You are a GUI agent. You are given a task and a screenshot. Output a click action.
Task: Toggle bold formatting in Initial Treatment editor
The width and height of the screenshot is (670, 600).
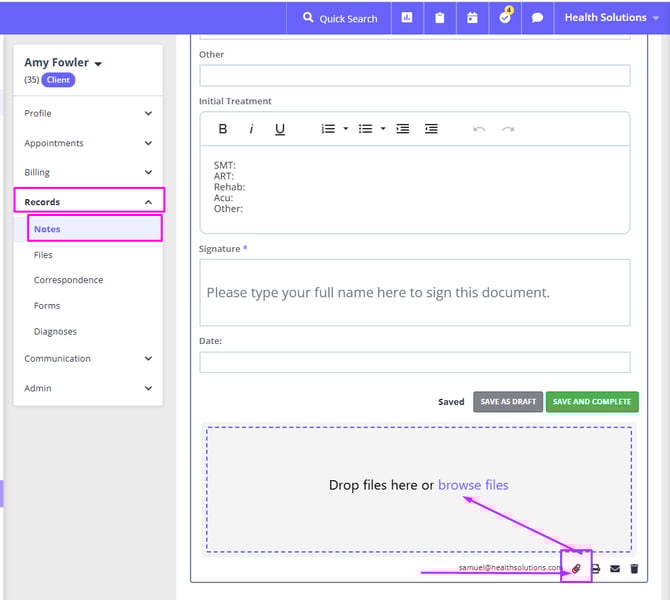coord(223,129)
